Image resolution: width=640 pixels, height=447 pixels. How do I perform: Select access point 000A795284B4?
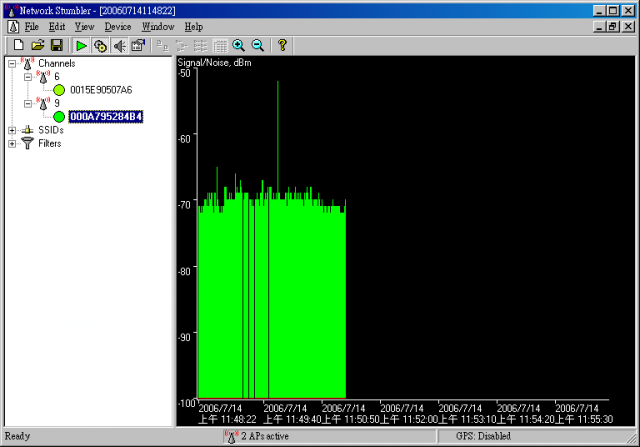click(106, 117)
